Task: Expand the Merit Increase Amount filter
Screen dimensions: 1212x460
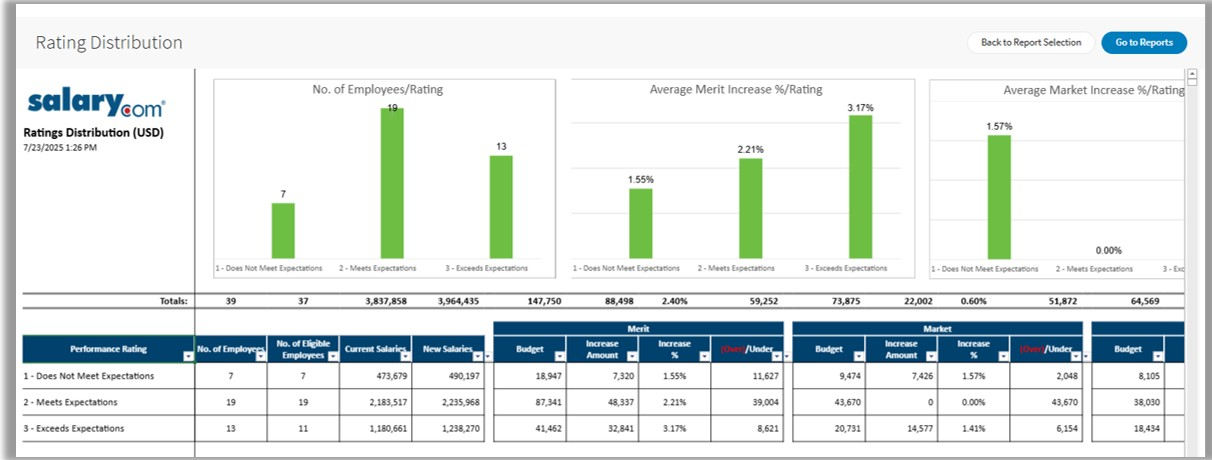Action: point(633,356)
